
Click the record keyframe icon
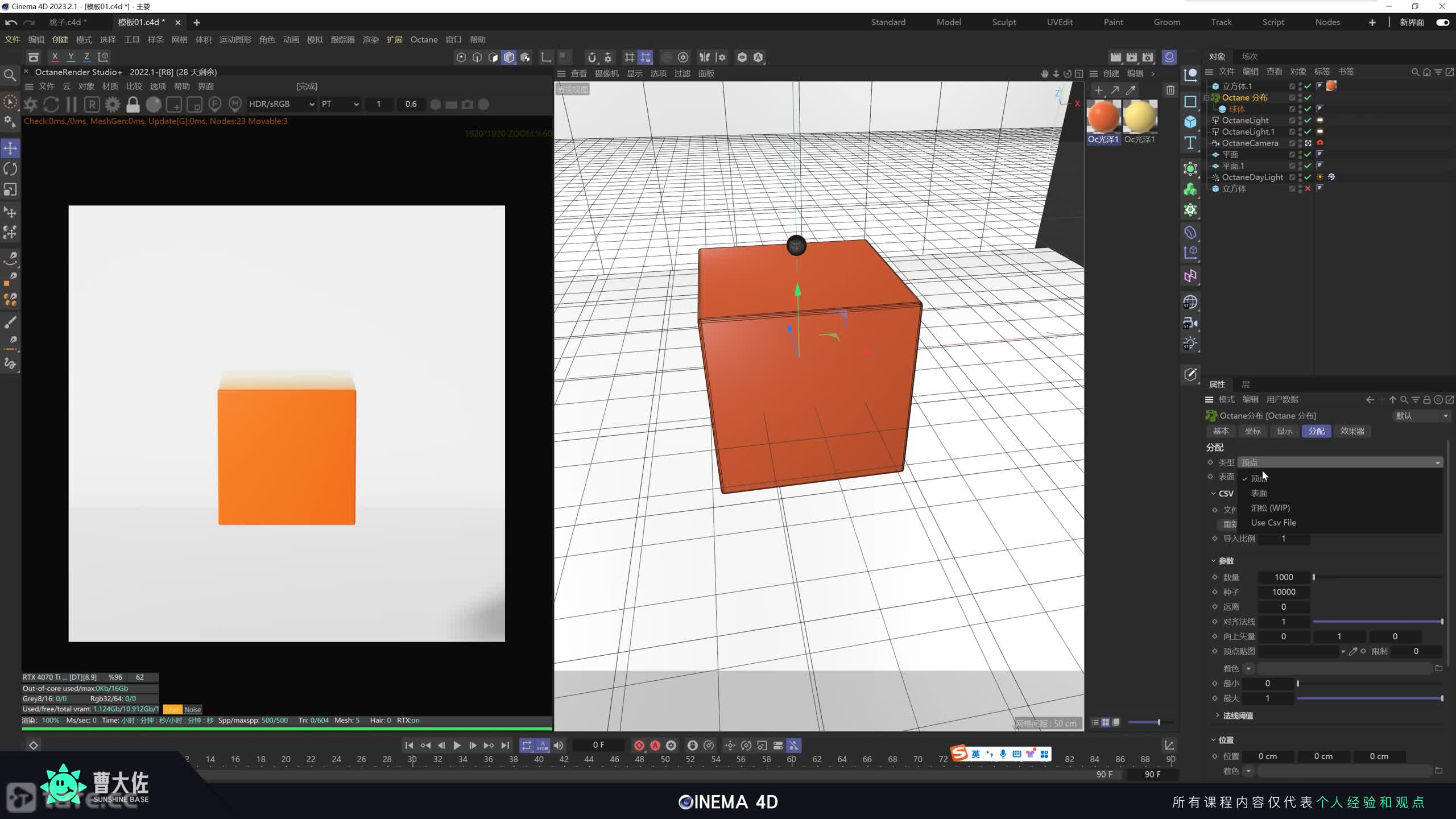[639, 745]
